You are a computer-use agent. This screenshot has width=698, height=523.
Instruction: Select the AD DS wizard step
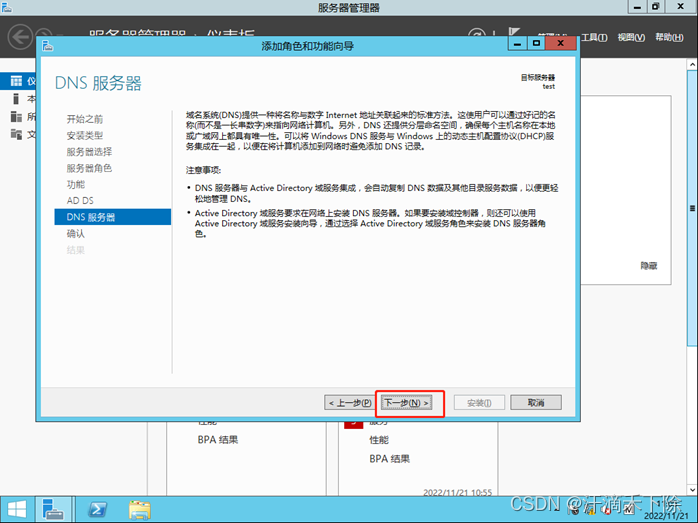pyautogui.click(x=80, y=201)
